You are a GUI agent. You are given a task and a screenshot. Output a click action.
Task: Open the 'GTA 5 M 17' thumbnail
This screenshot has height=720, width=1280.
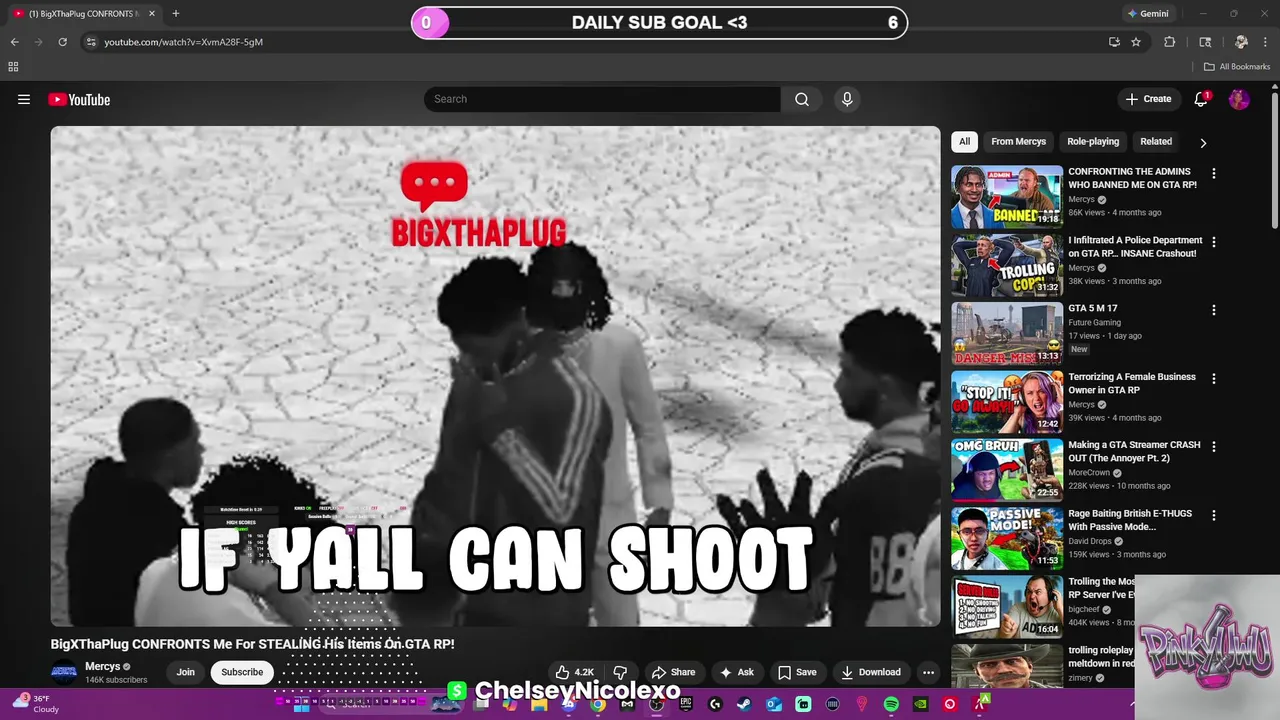(1006, 333)
